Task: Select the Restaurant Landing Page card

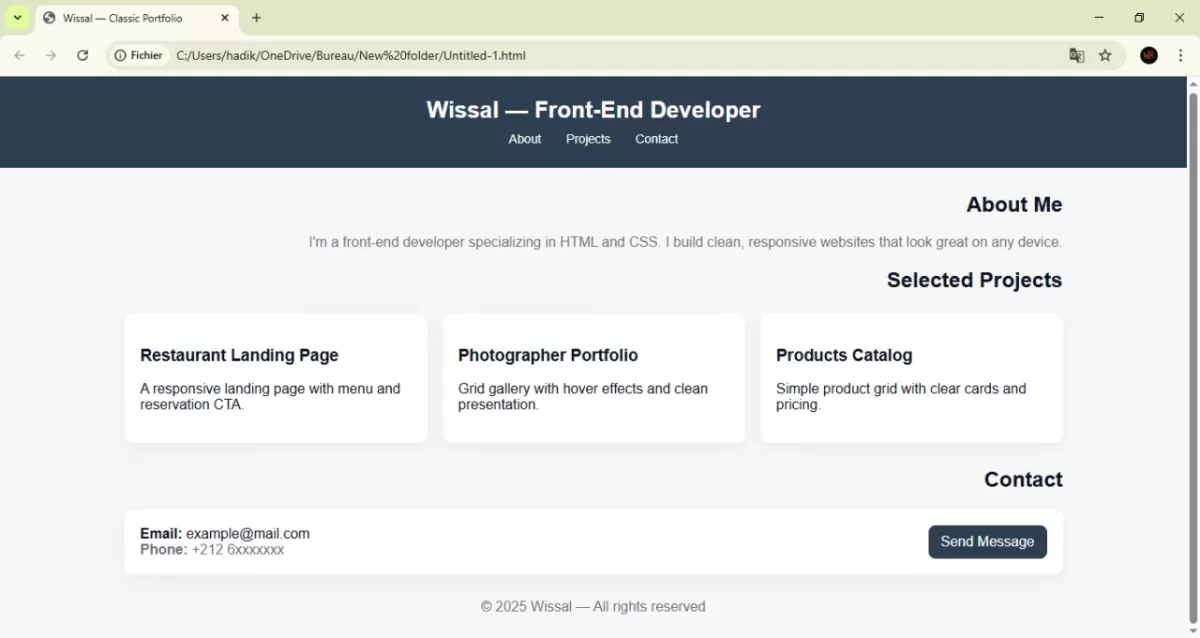Action: [x=276, y=378]
